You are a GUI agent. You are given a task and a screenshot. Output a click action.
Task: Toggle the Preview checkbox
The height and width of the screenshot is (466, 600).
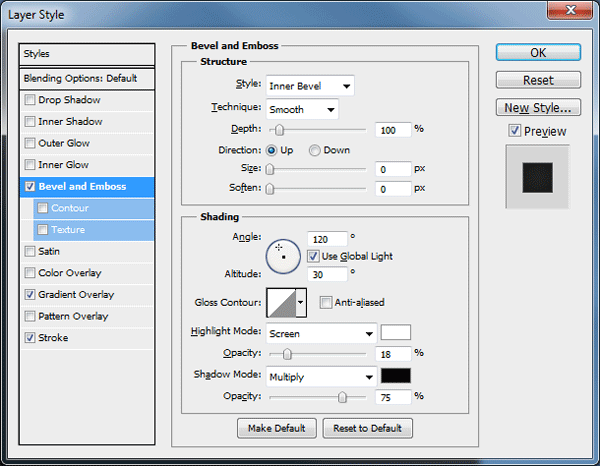coord(514,131)
